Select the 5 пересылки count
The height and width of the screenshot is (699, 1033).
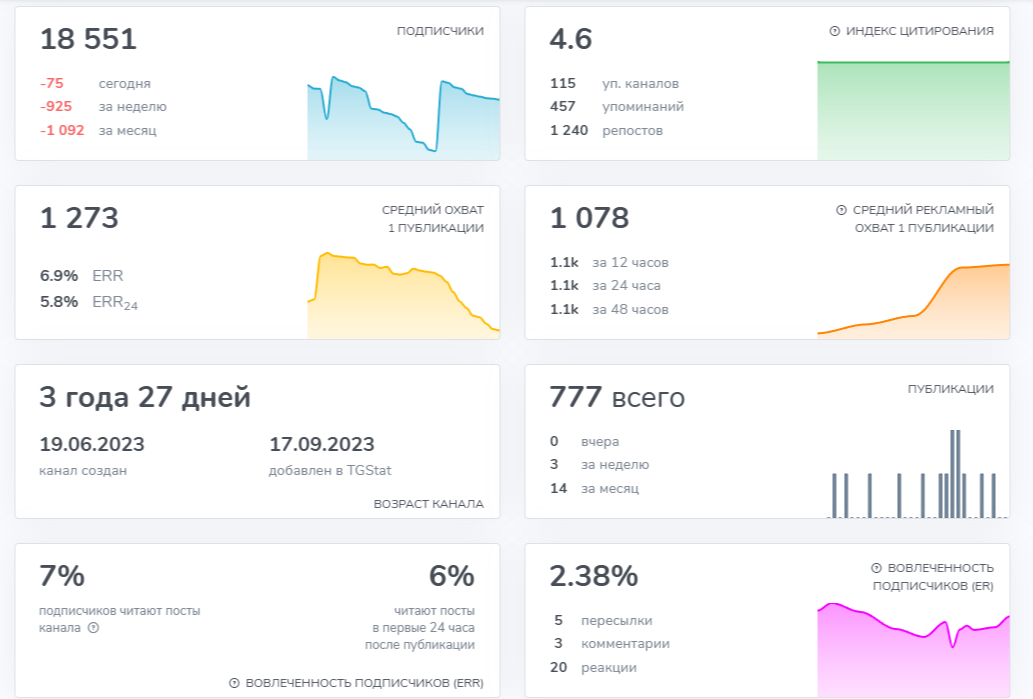tap(559, 621)
